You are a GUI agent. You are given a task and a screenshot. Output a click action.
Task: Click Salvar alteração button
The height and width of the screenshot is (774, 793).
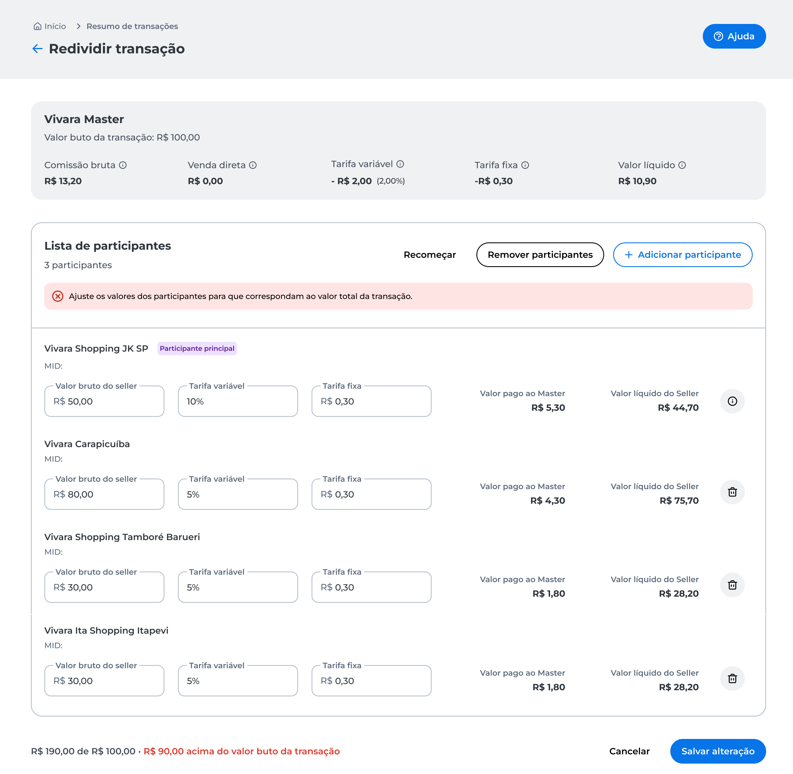point(718,751)
